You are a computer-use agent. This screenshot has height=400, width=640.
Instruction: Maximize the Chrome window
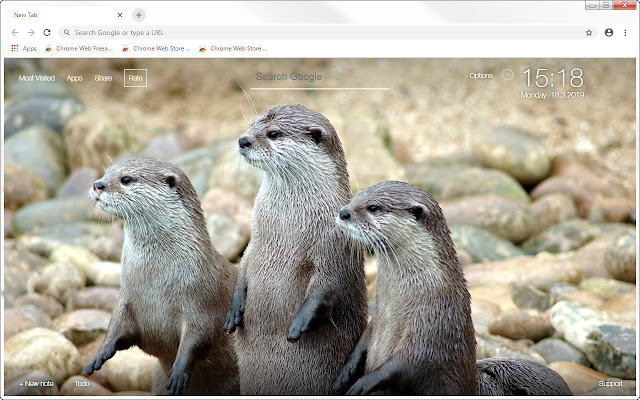[x=606, y=5]
